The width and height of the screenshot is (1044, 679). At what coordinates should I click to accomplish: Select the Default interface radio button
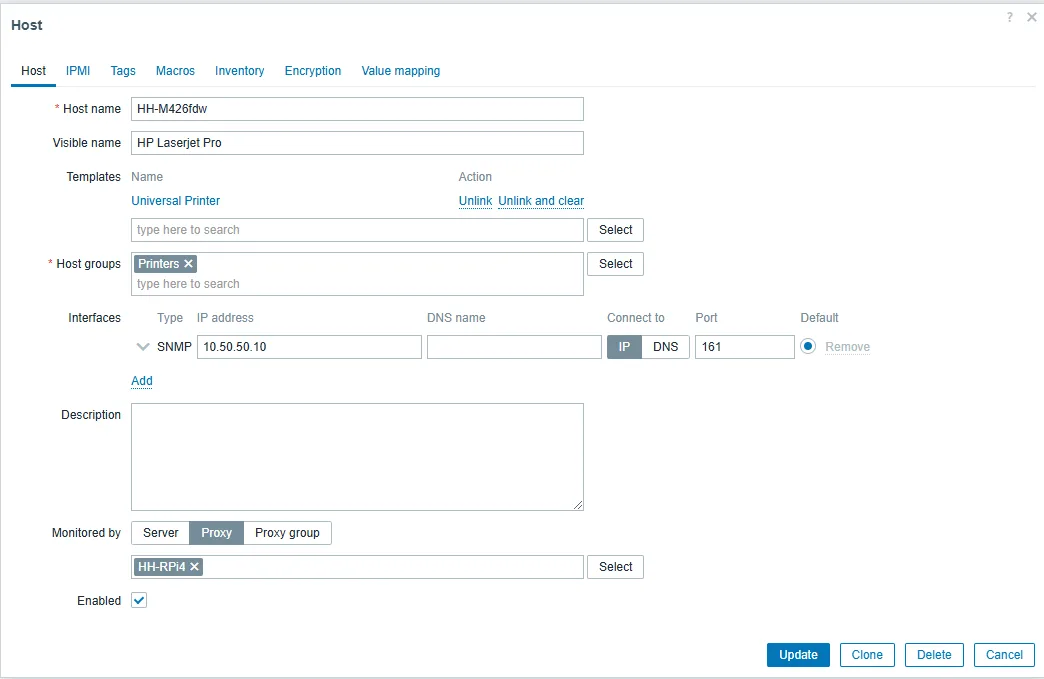coord(808,346)
